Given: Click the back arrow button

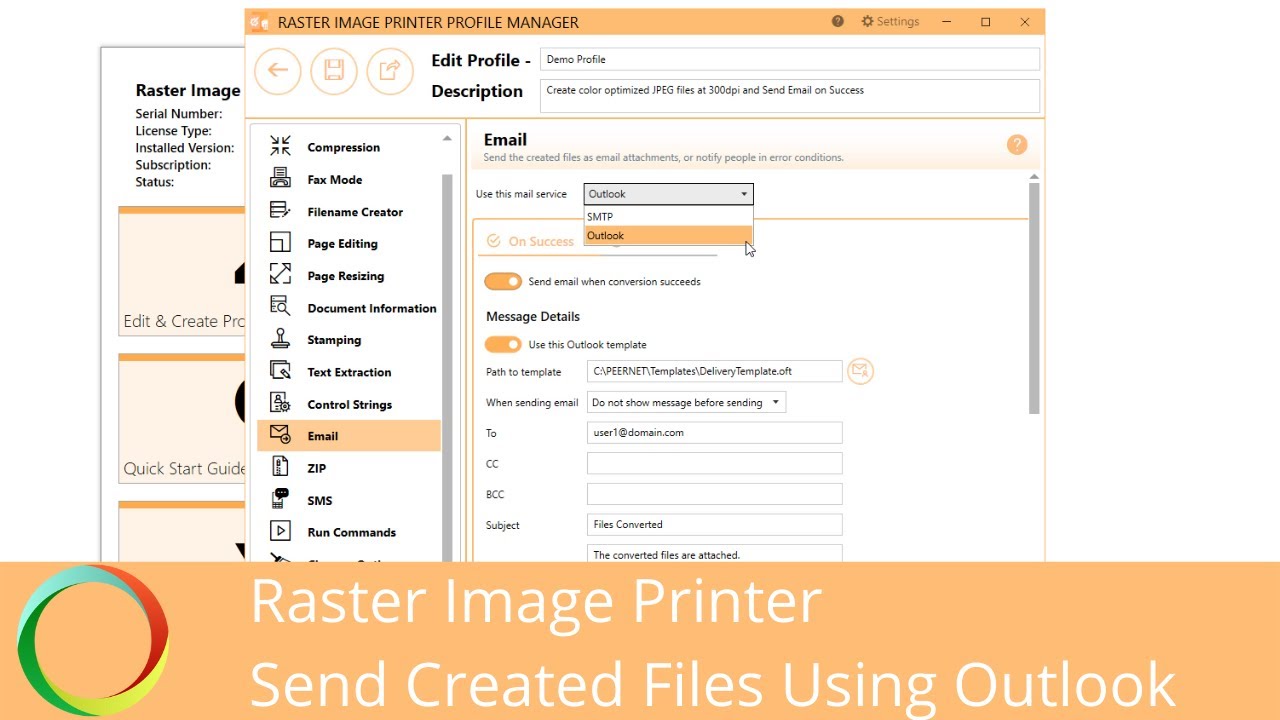Looking at the screenshot, I should 278,70.
